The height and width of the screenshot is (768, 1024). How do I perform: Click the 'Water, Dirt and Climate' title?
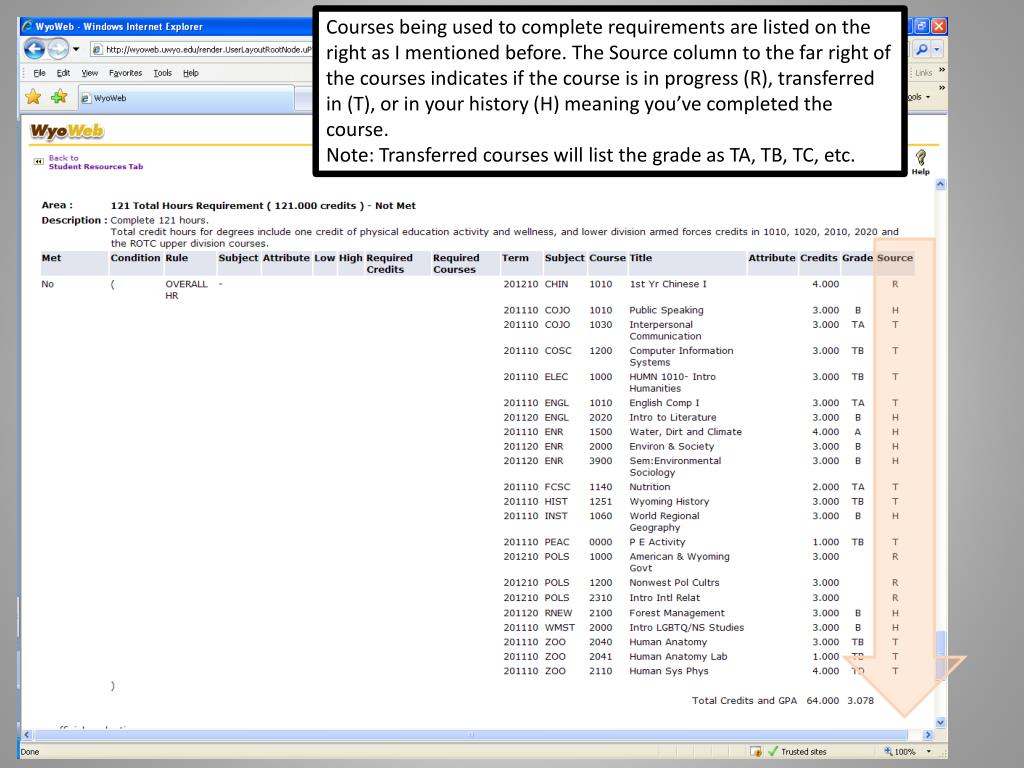pyautogui.click(x=686, y=432)
